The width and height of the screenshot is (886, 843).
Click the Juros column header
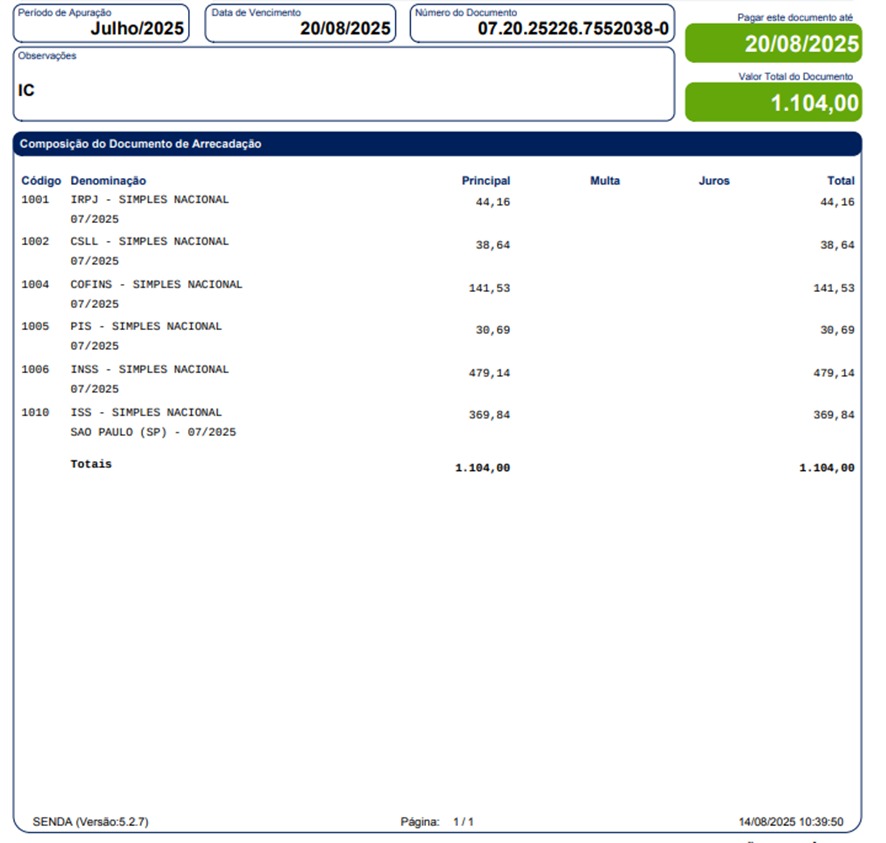tap(714, 181)
